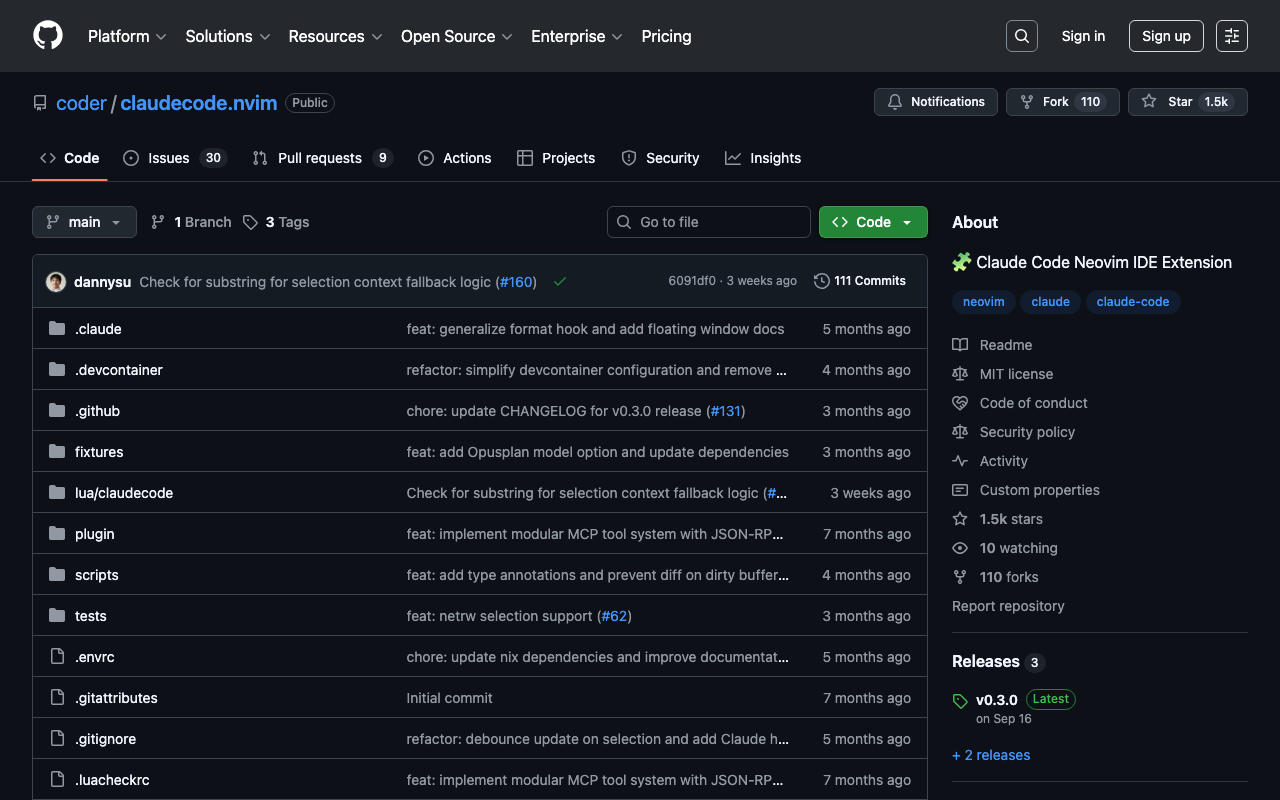Open the MIT license link

coord(1016,374)
